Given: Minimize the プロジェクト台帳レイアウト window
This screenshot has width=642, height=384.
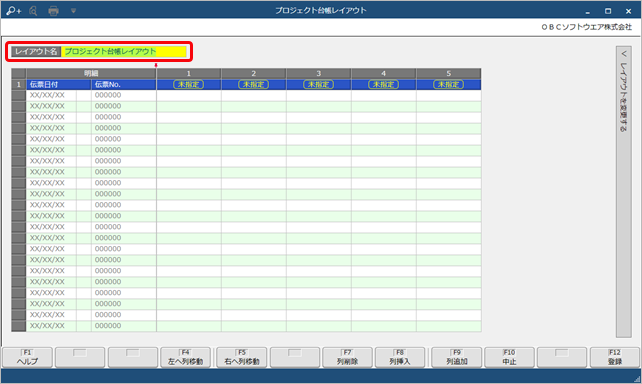Looking at the screenshot, I should (x=588, y=11).
